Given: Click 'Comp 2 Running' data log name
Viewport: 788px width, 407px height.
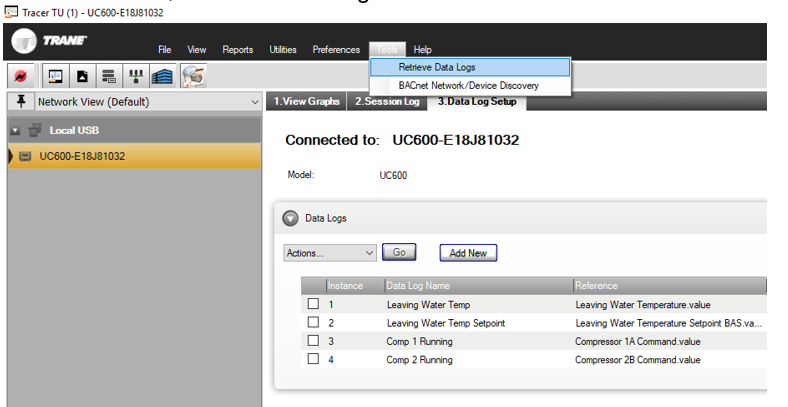Looking at the screenshot, I should click(x=419, y=360).
